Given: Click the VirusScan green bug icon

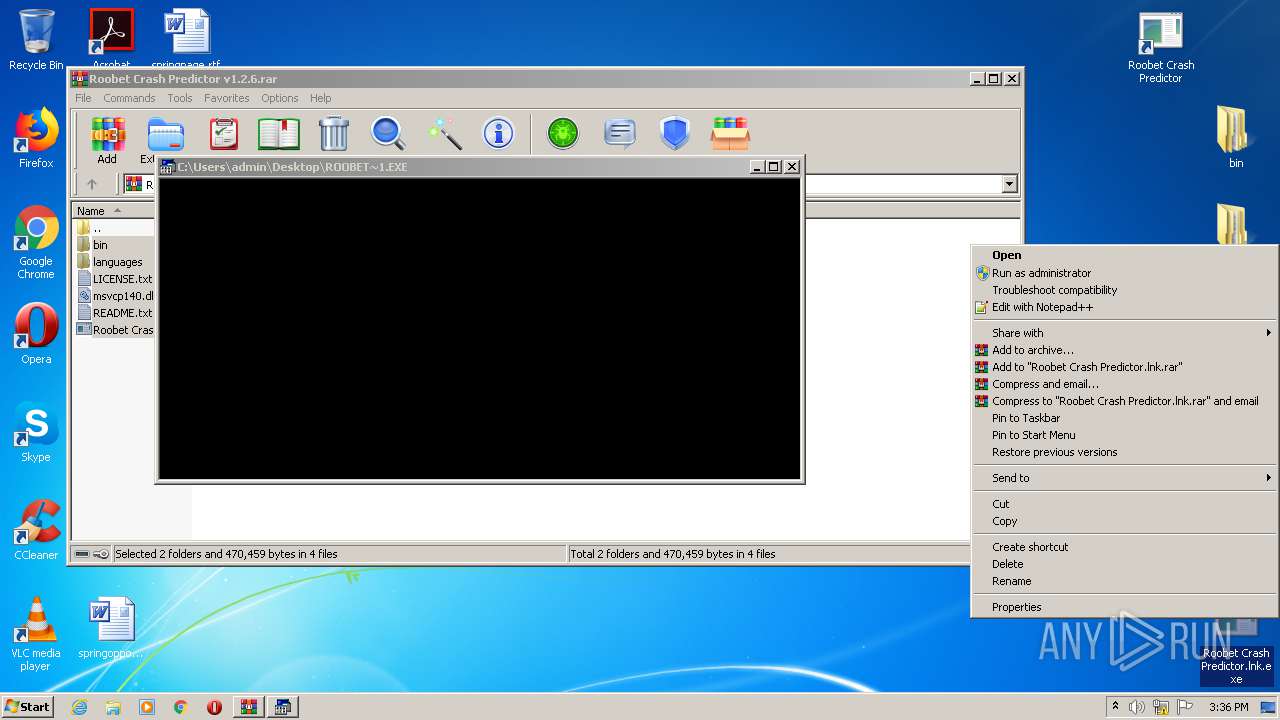Looking at the screenshot, I should pyautogui.click(x=563, y=134).
